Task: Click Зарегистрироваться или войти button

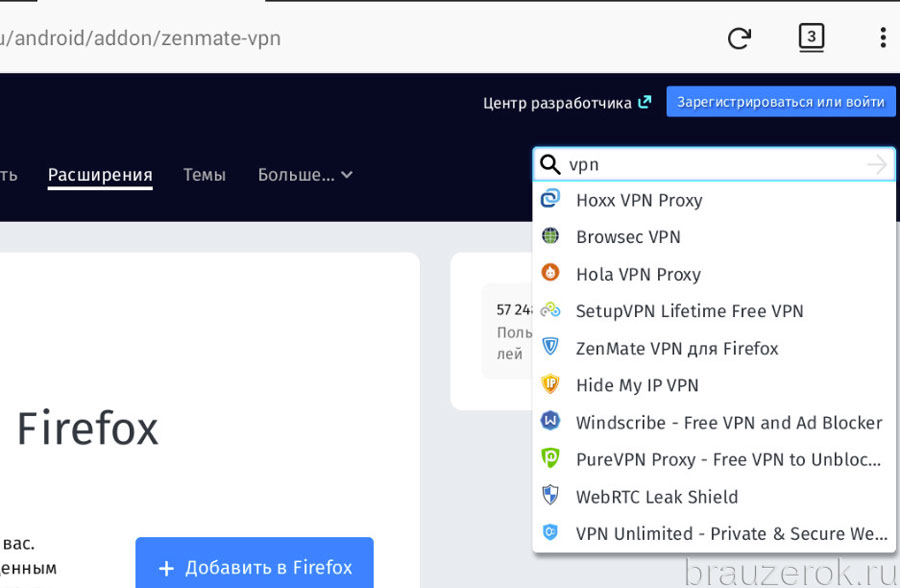Action: coord(781,102)
